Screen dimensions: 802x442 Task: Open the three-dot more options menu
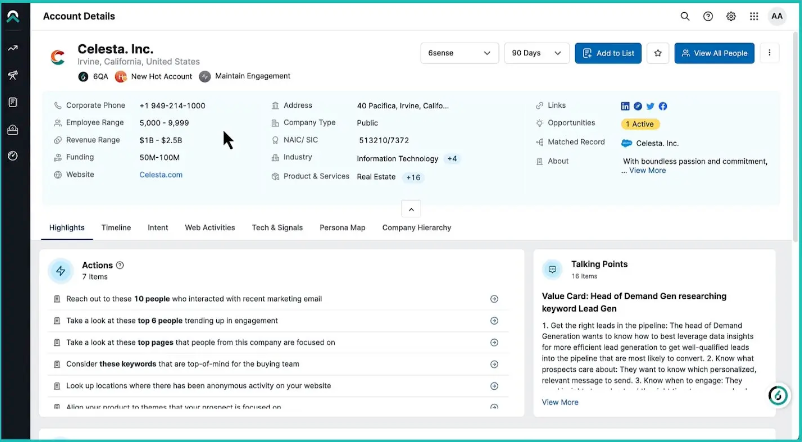(x=769, y=53)
